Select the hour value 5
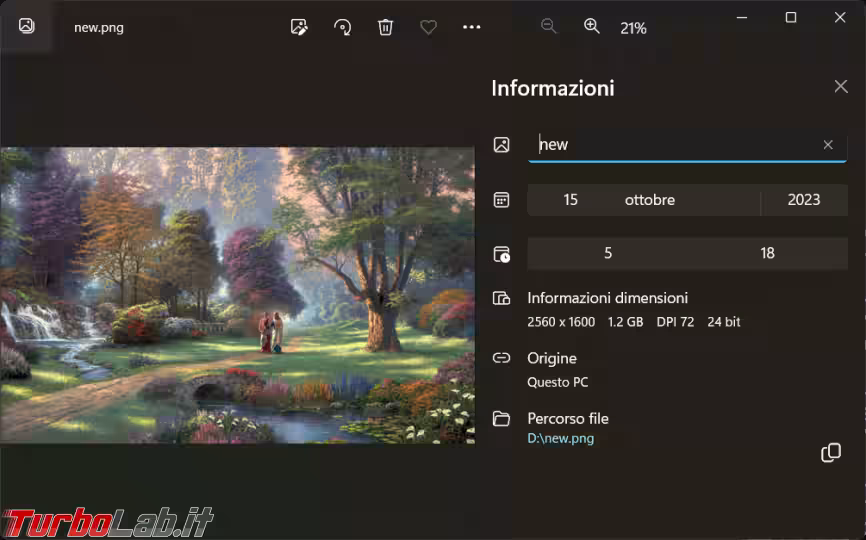This screenshot has height=540, width=866. click(x=608, y=253)
